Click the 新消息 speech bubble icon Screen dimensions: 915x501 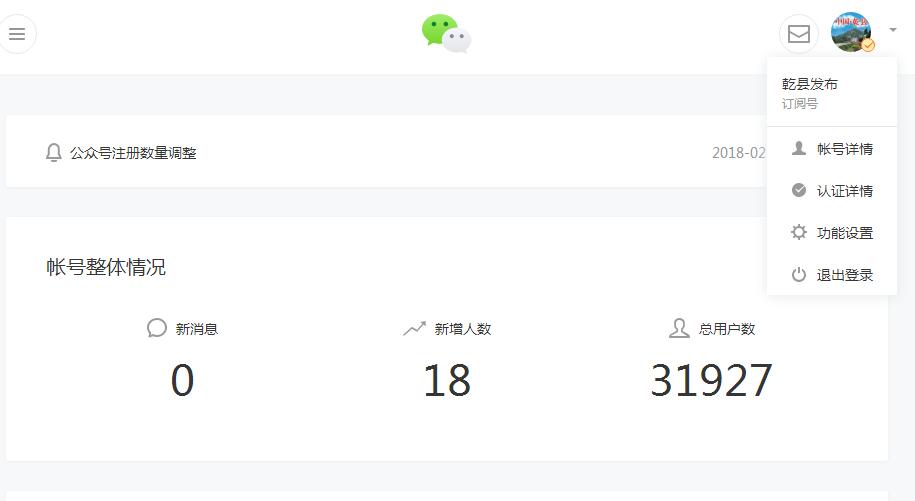(156, 328)
